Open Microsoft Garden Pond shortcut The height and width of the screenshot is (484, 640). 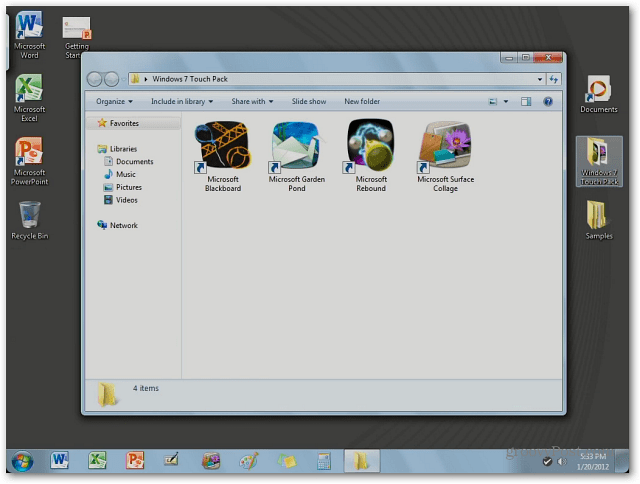point(297,156)
